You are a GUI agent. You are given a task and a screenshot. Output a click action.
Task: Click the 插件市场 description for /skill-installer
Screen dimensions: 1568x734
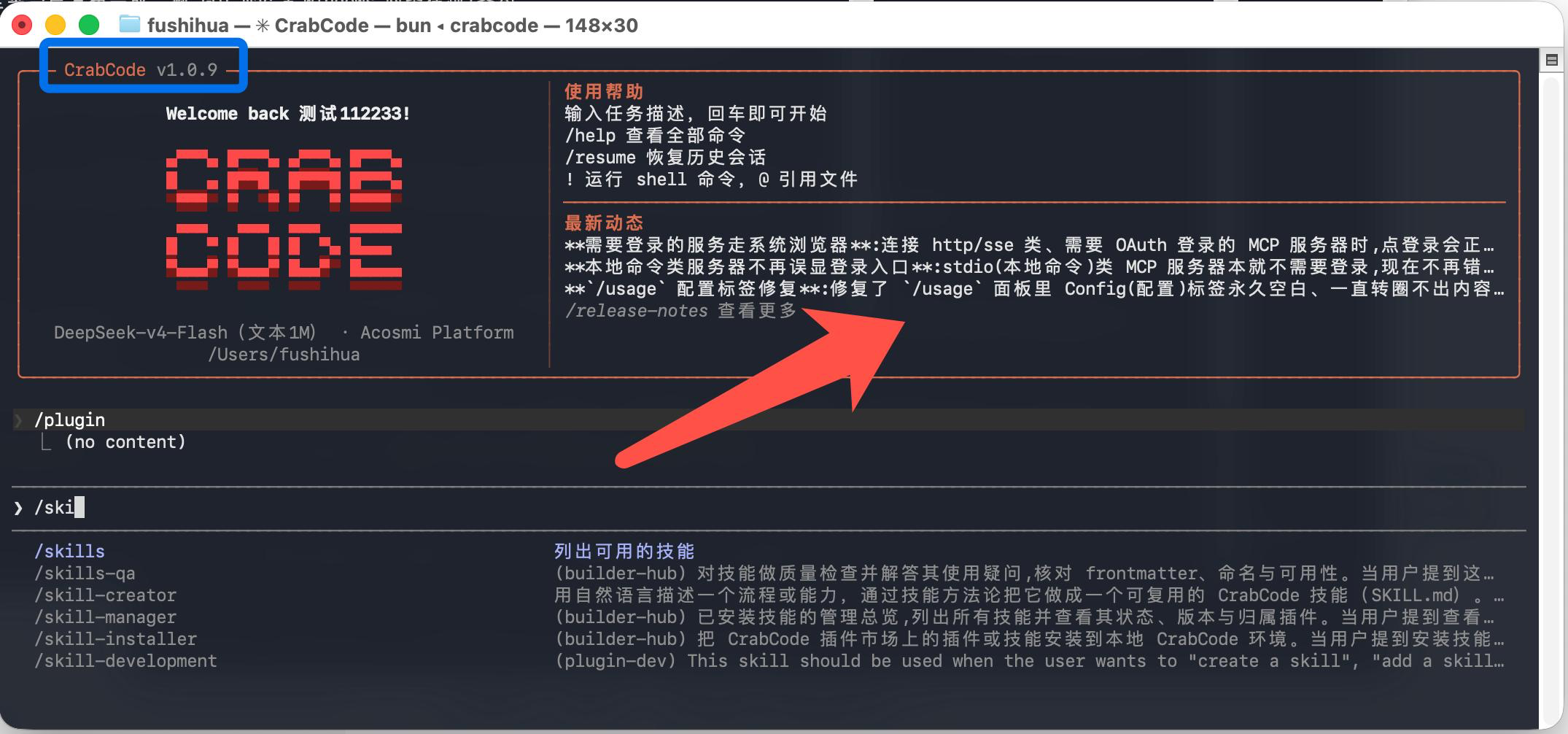(1029, 639)
